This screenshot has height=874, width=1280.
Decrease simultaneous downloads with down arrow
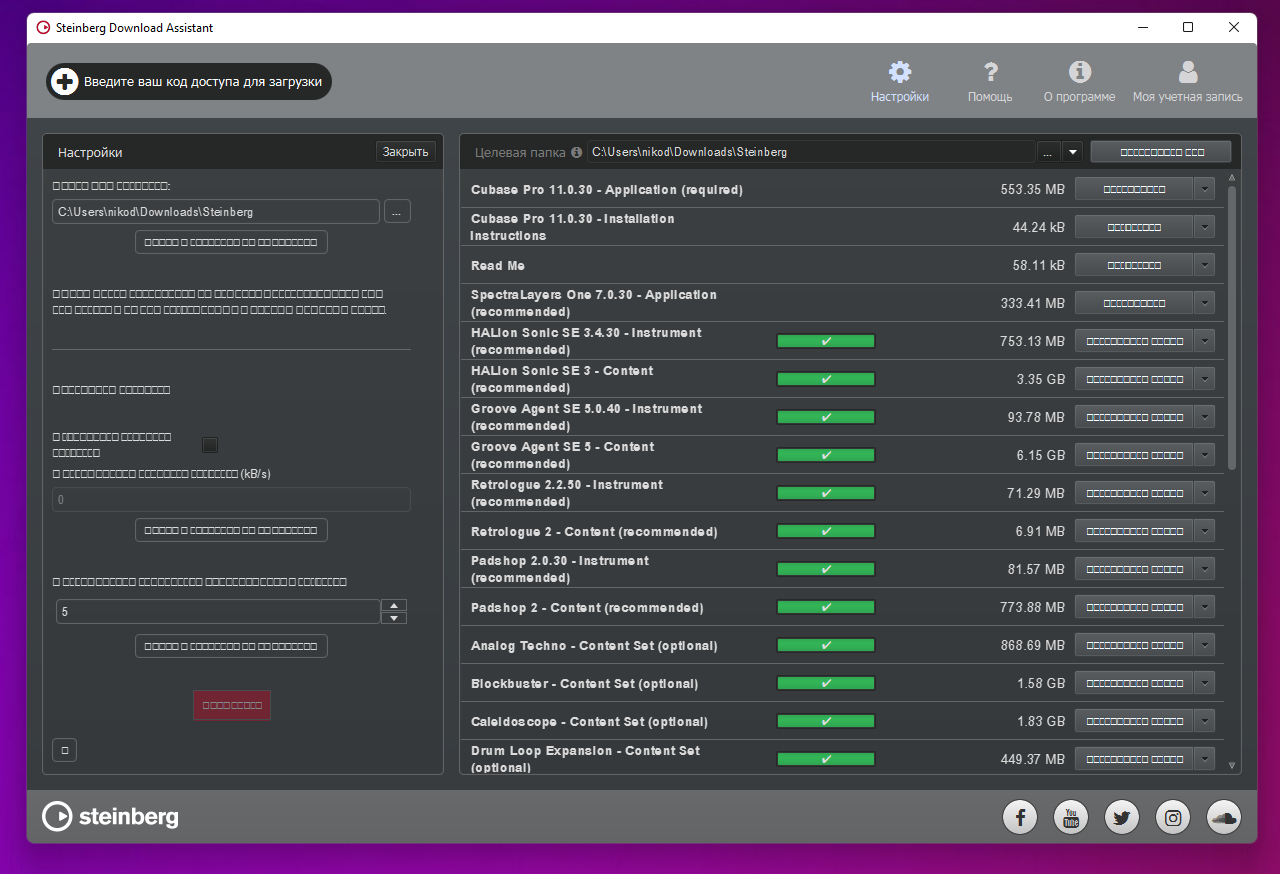[395, 618]
